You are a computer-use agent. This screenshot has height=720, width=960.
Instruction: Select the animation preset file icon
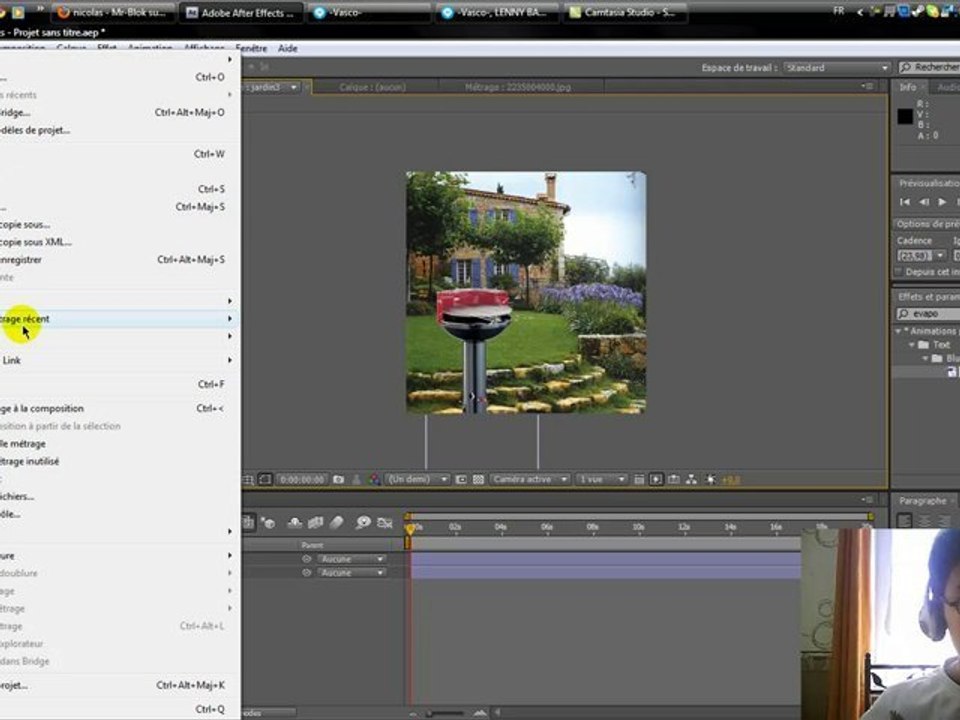(952, 372)
